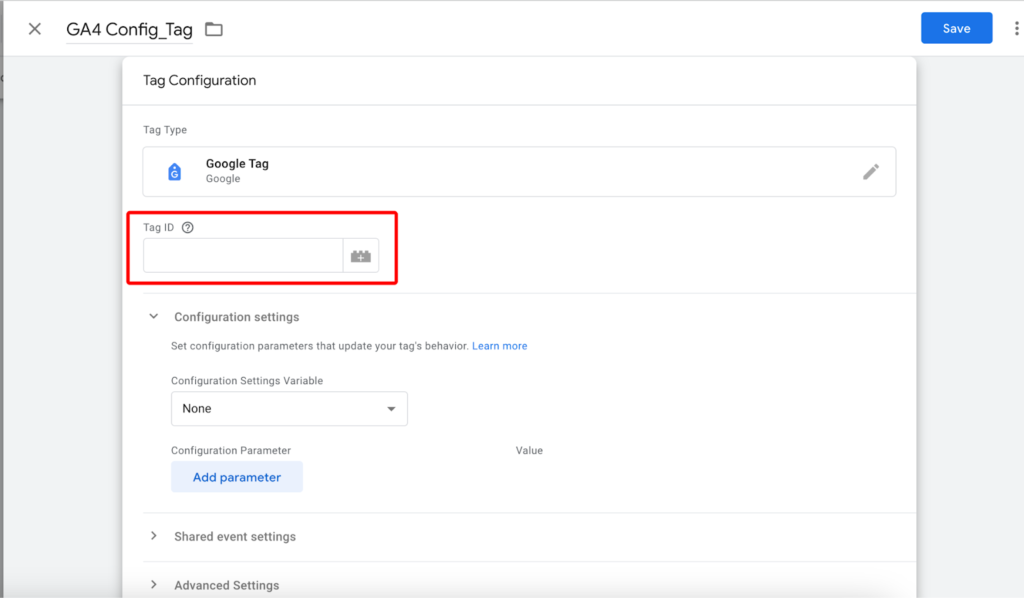The image size is (1024, 598).
Task: Save the GA4 Config_Tag
Action: (956, 28)
